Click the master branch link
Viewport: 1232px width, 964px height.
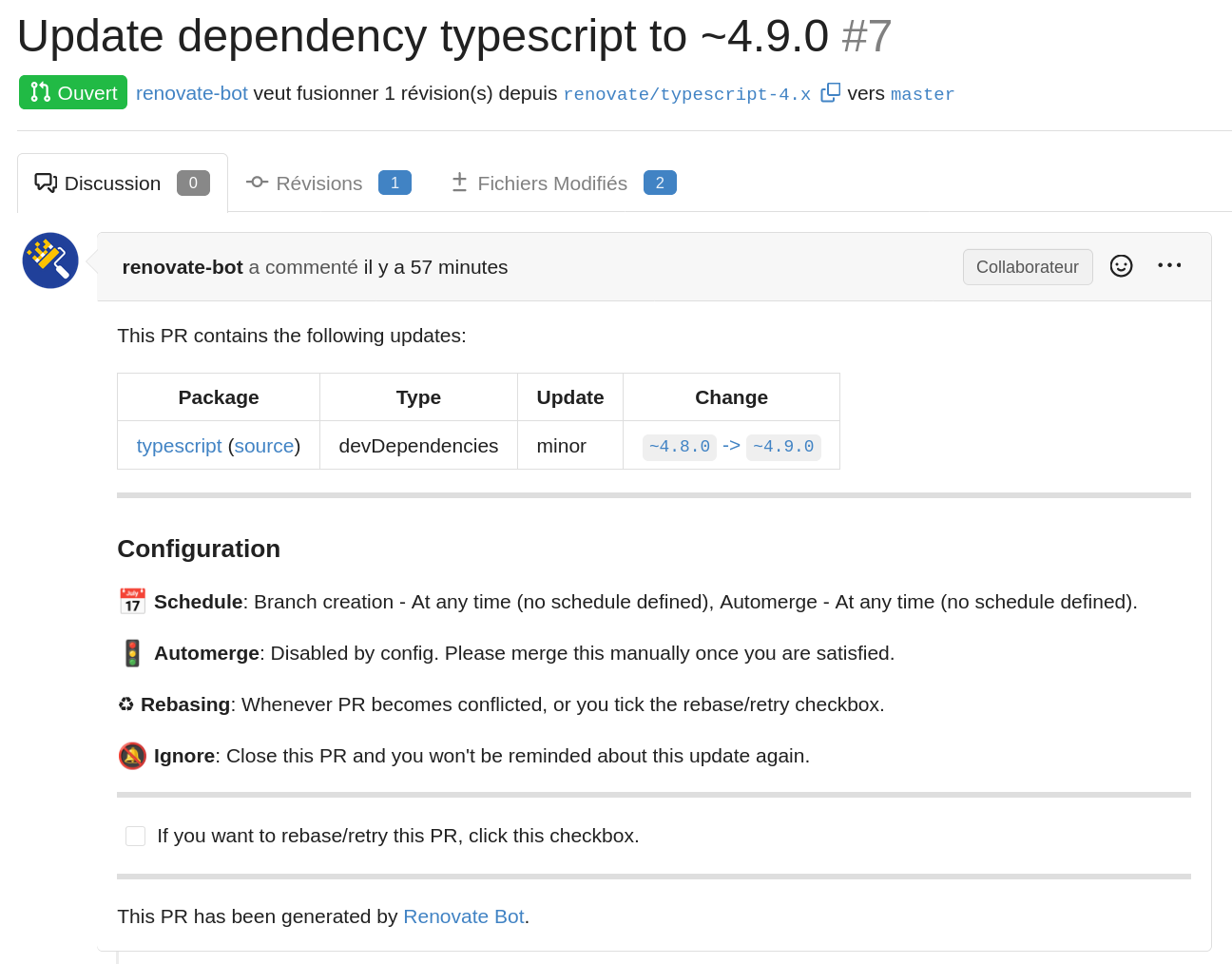921,93
